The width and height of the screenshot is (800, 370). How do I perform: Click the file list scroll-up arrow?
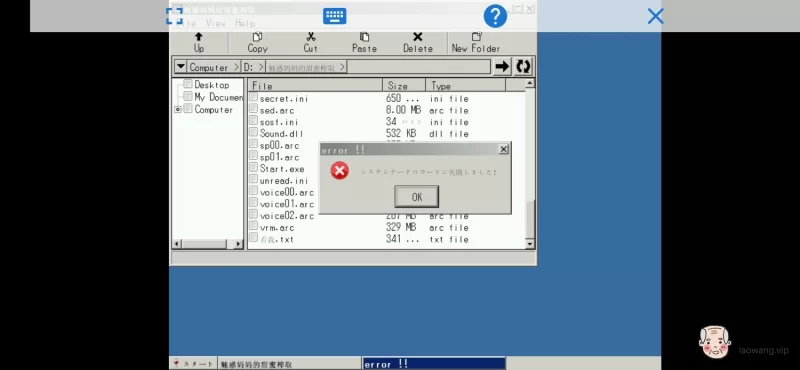click(530, 83)
